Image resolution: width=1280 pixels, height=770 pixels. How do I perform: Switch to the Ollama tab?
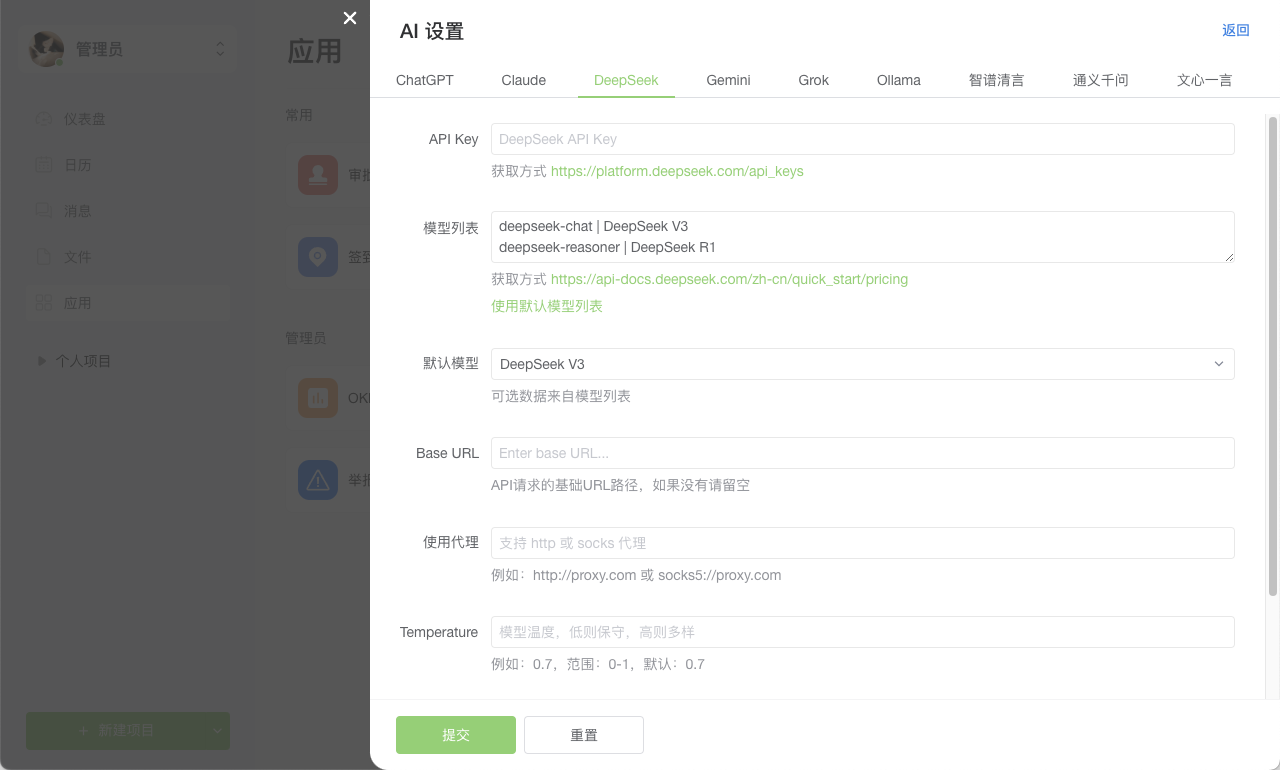(899, 80)
